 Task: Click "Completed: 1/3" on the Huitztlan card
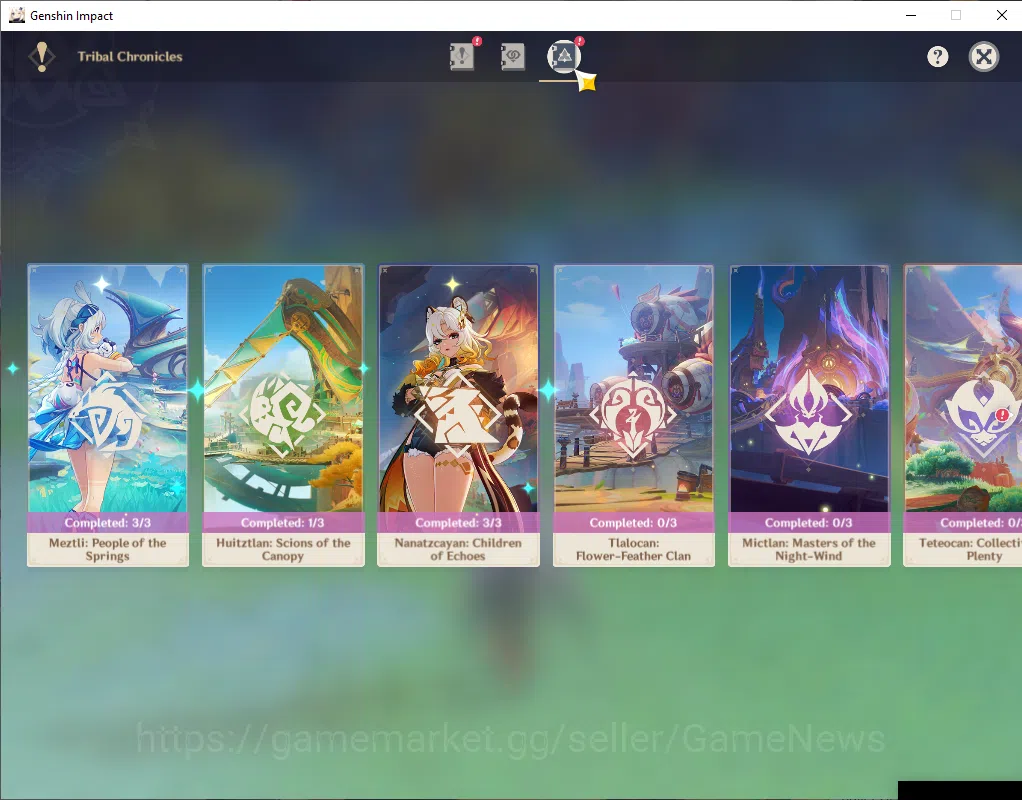point(283,523)
